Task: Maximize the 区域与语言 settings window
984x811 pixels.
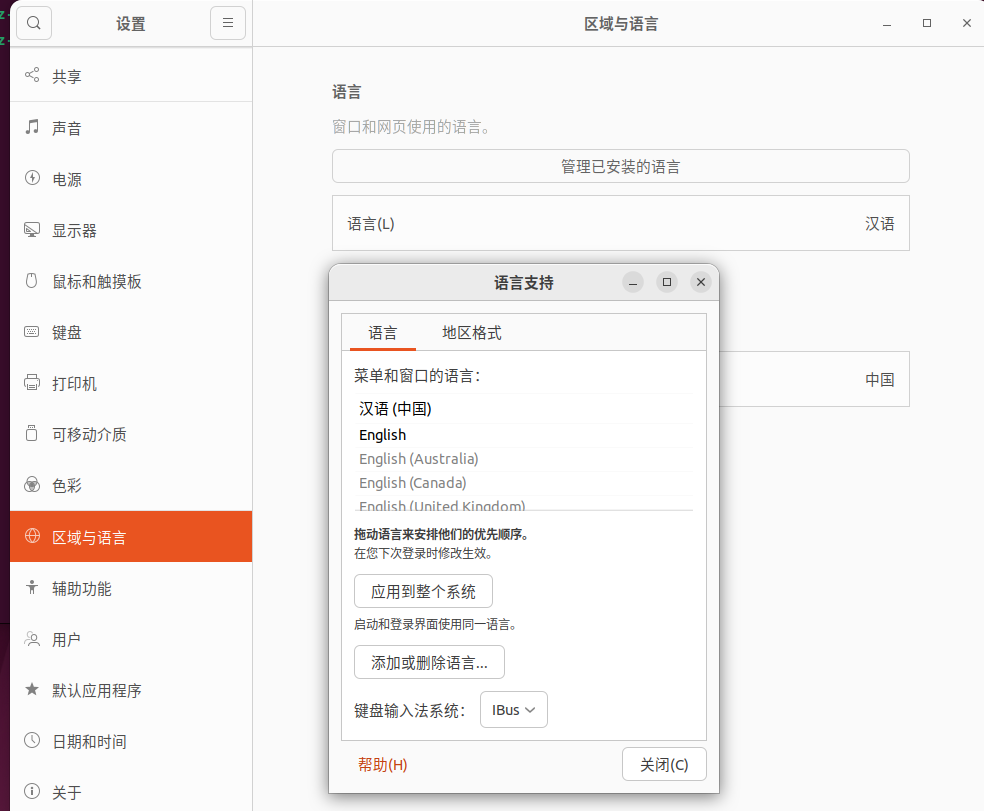Action: [927, 23]
